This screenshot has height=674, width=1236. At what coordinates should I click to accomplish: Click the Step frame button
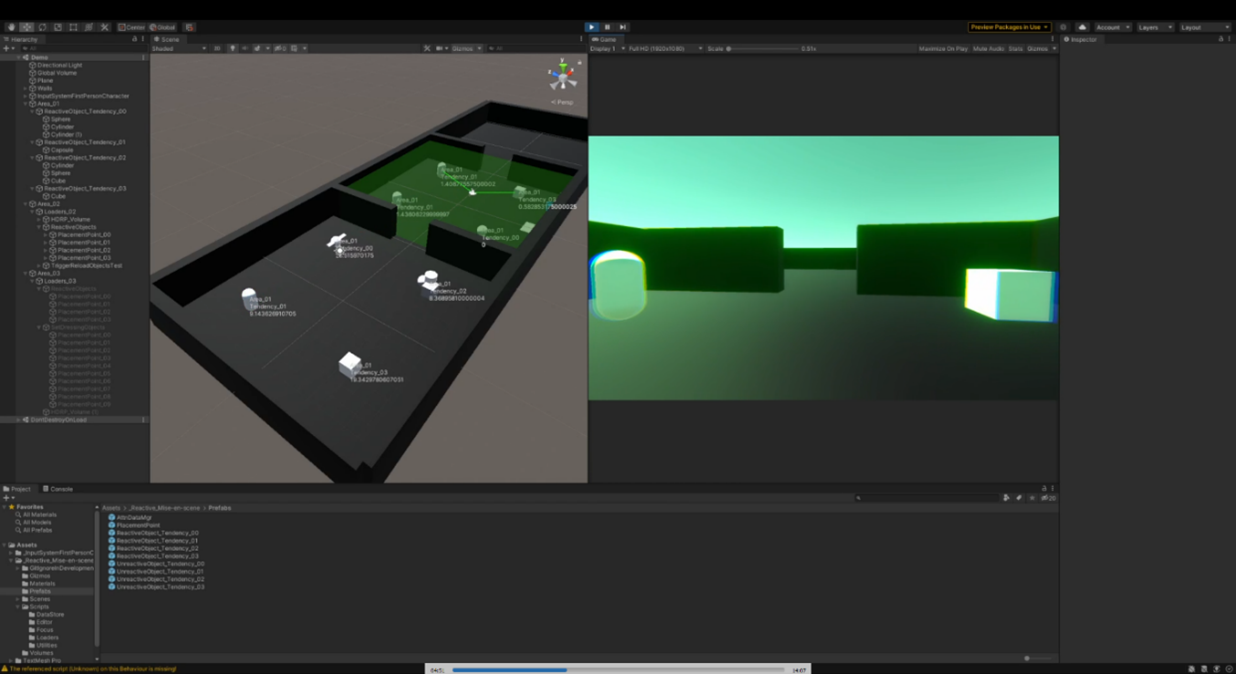pos(622,27)
